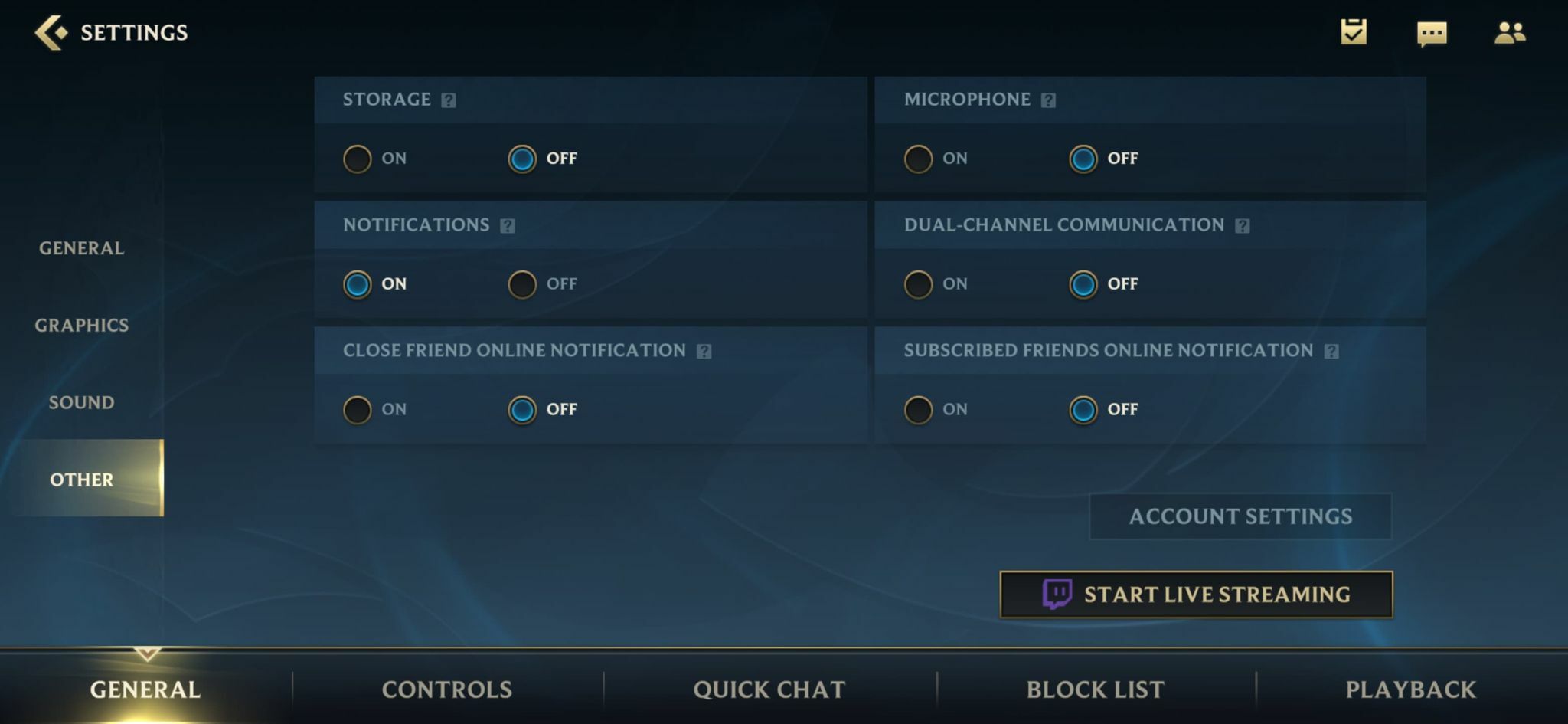Show help for Dual-Channel Communication
Image resolution: width=1568 pixels, height=724 pixels.
[x=1243, y=226]
